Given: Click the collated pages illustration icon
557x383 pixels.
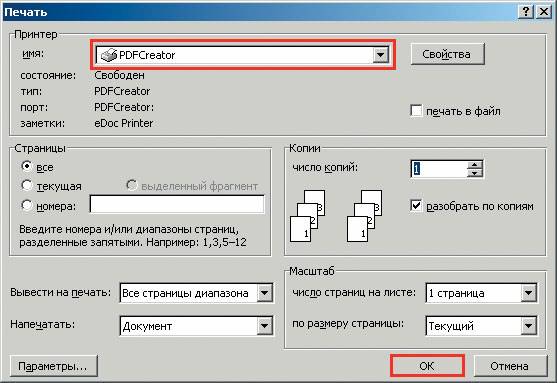Looking at the screenshot, I should [x=336, y=216].
